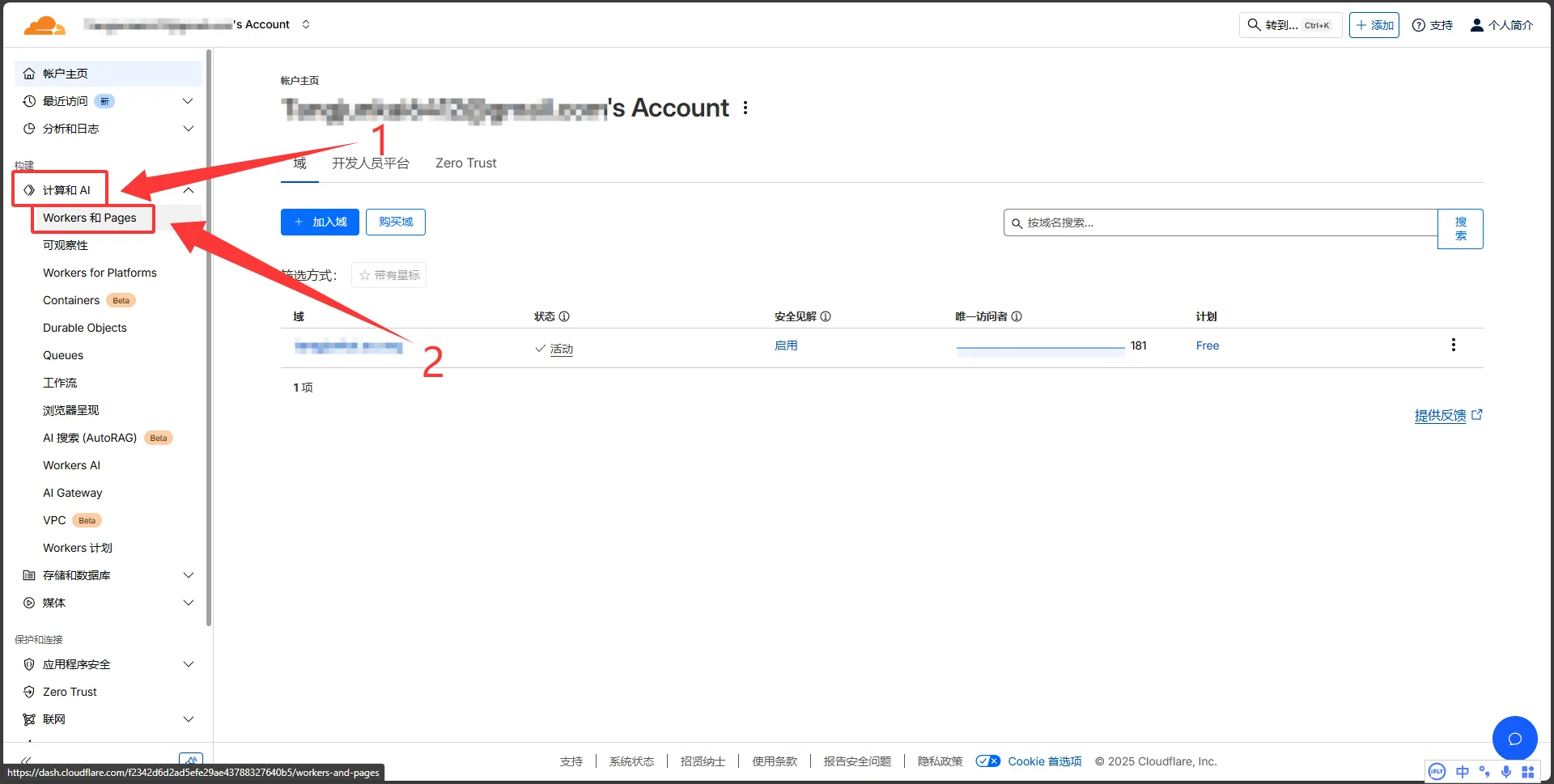
Task: Open 可观察性 in the sidebar
Action: [x=66, y=245]
